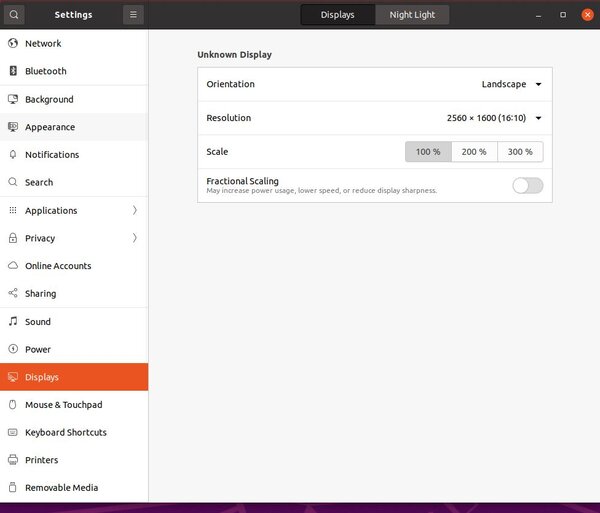This screenshot has height=513, width=600.
Task: Open Keyboard Shortcuts label
Action: pos(66,432)
